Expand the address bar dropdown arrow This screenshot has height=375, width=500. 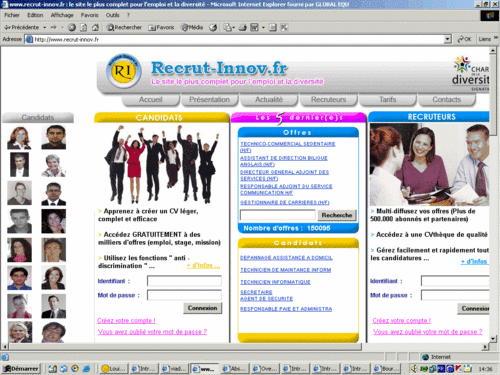pos(448,39)
